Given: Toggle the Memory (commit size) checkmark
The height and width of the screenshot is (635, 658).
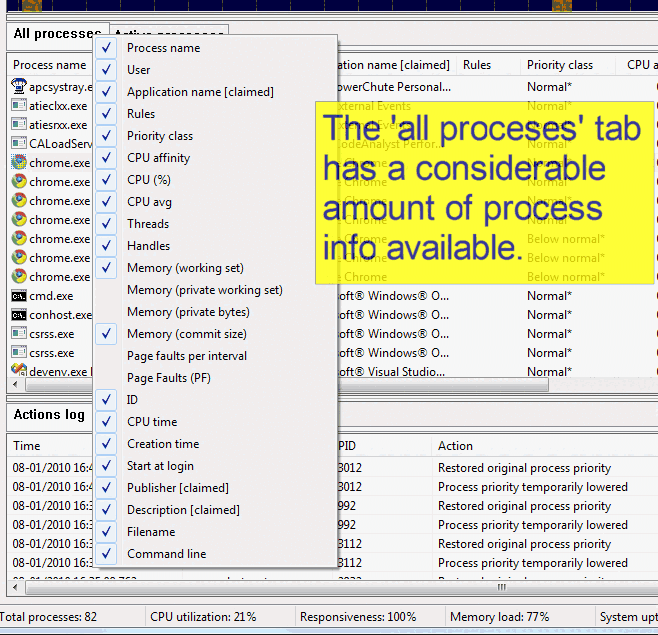Looking at the screenshot, I should click(106, 334).
